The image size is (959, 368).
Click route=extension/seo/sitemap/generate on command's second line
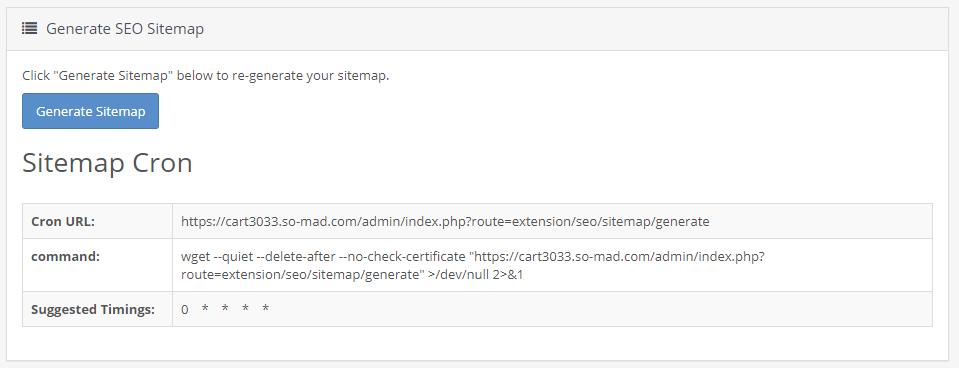pos(303,275)
